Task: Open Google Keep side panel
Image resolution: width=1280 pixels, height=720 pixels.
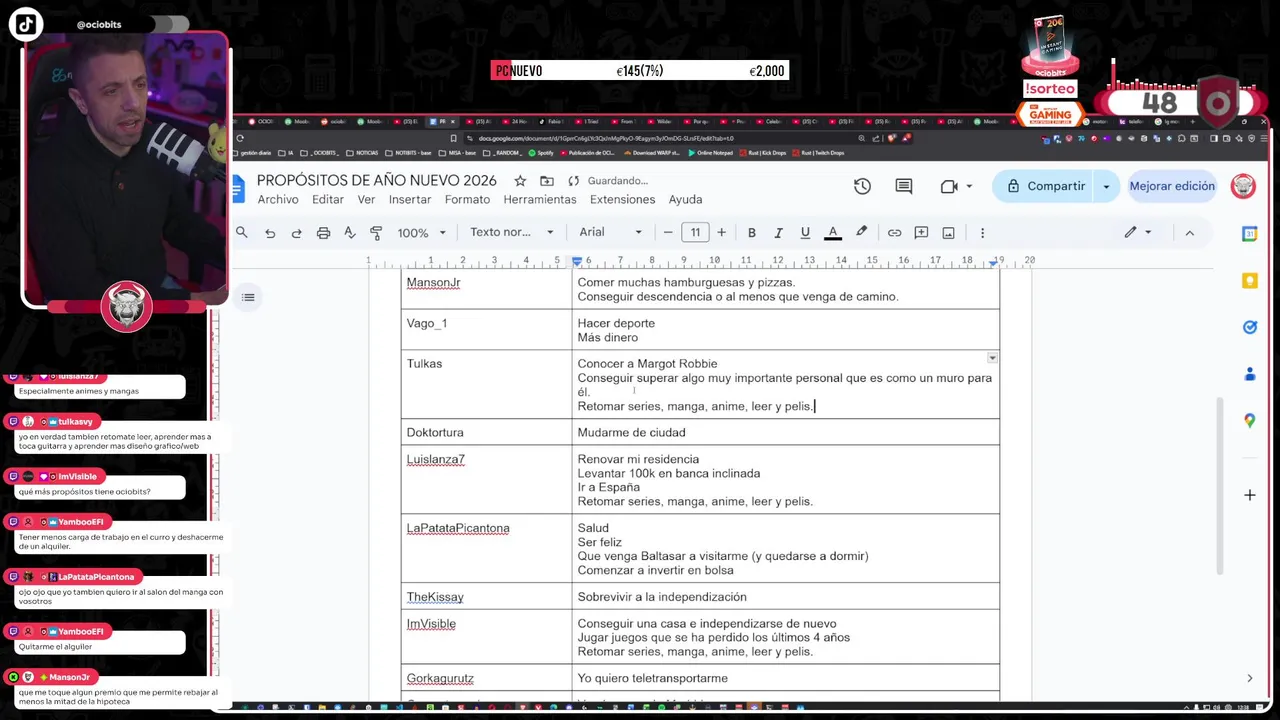Action: pyautogui.click(x=1249, y=281)
